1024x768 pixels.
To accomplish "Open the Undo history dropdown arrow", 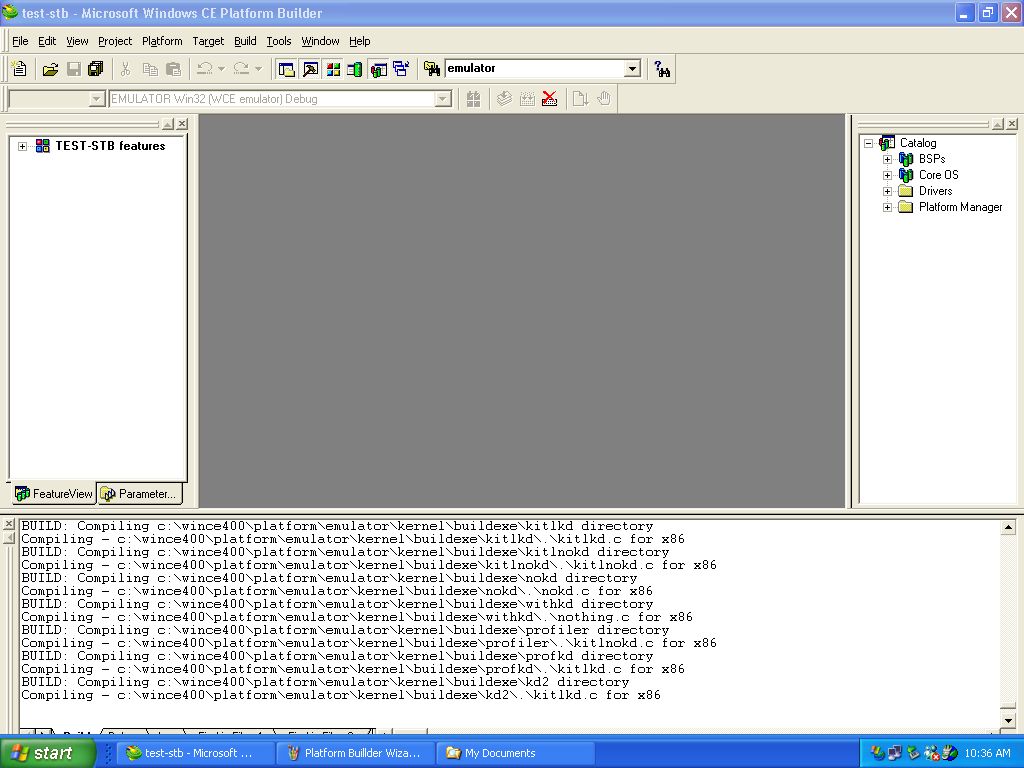I will click(221, 69).
